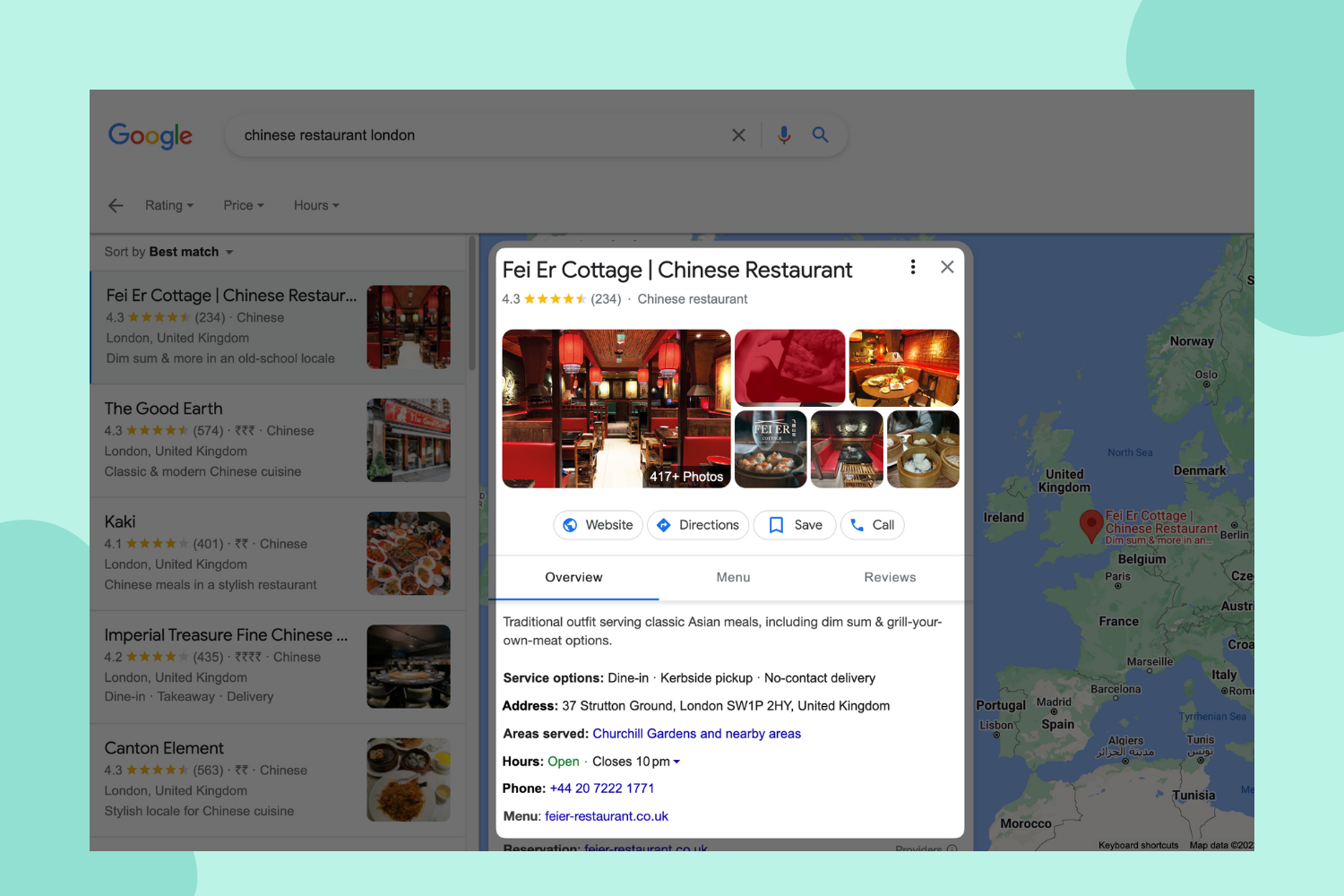Image resolution: width=1344 pixels, height=896 pixels.
Task: Switch to the Menu tab
Action: coord(733,578)
